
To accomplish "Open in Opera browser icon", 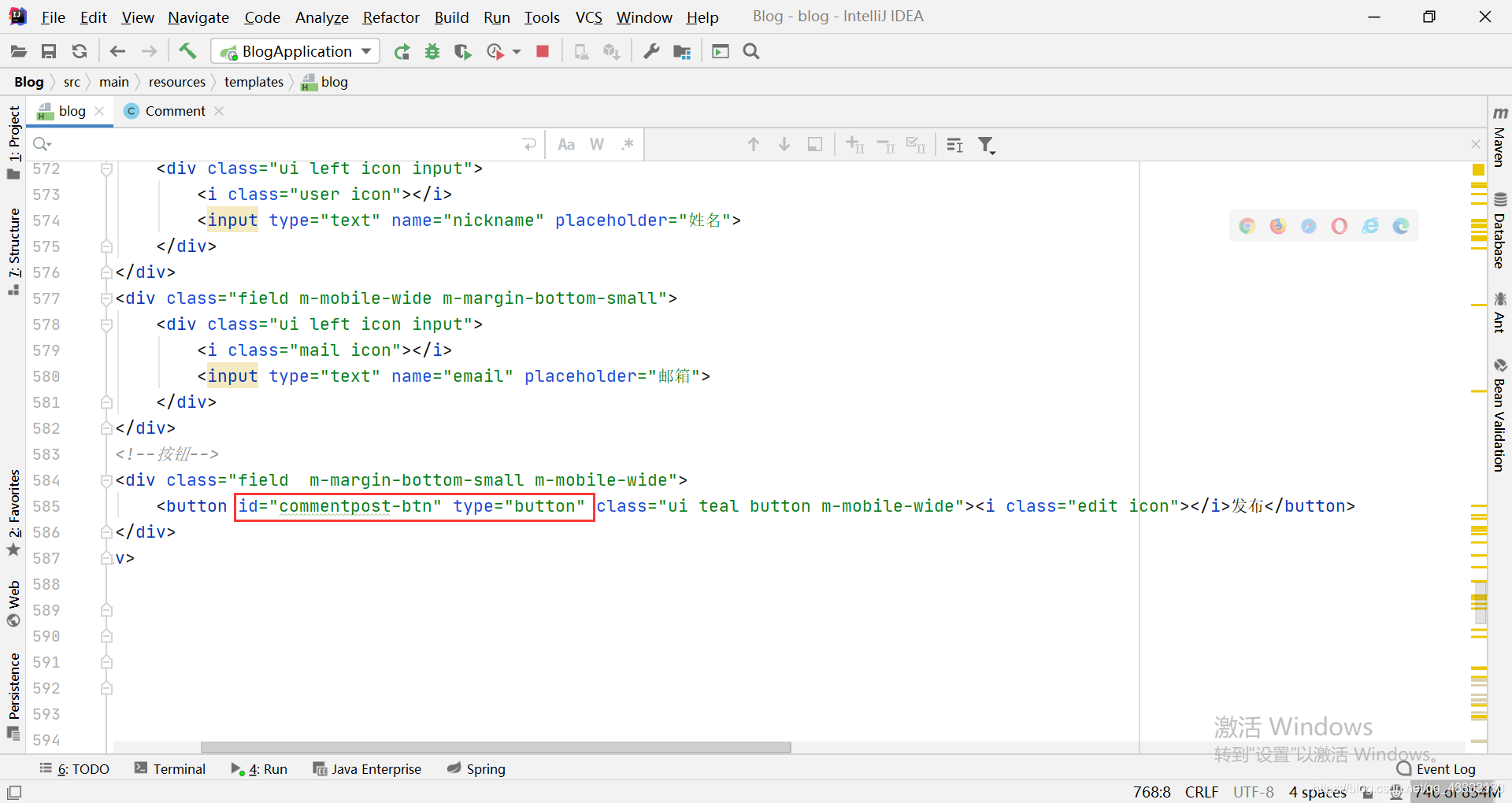I will point(1340,227).
